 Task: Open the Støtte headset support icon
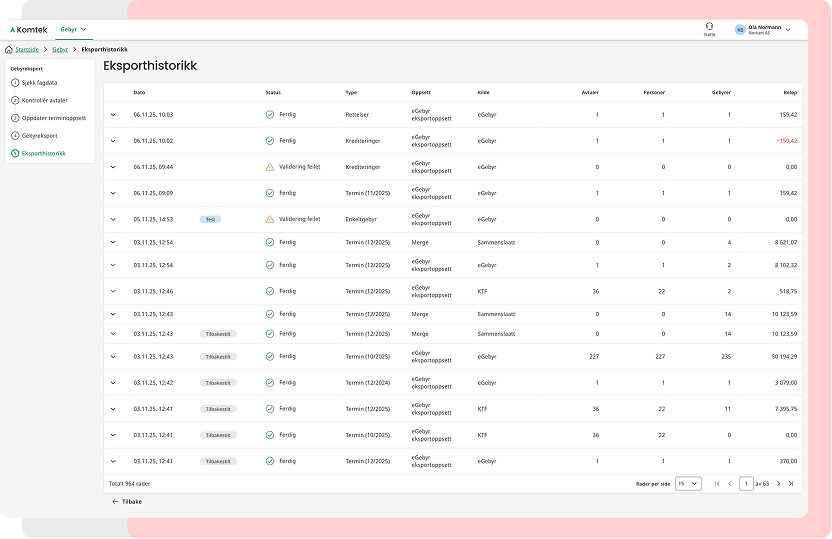709,27
